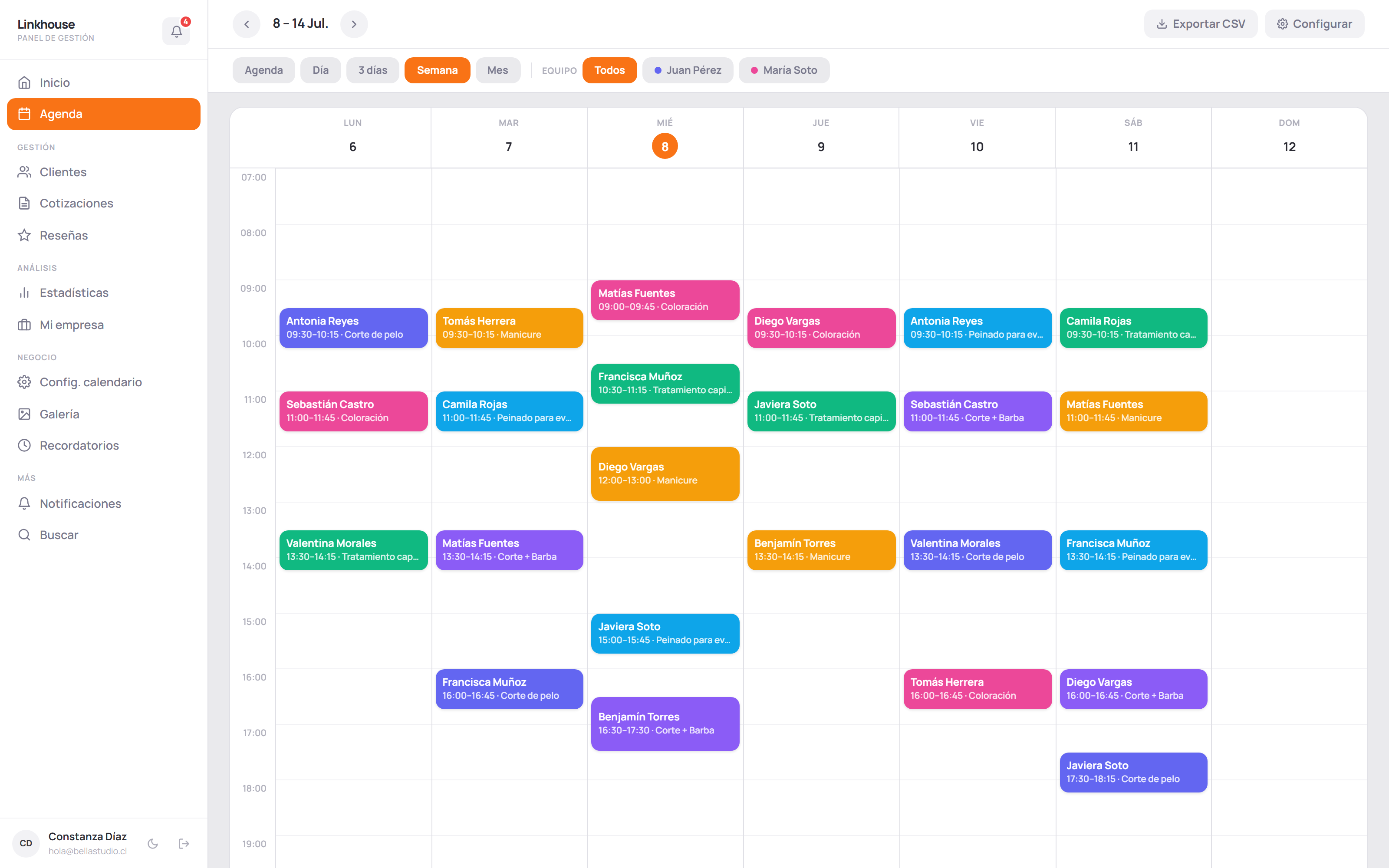Switch to the 3 días view
This screenshot has height=868, width=1389.
click(x=372, y=70)
